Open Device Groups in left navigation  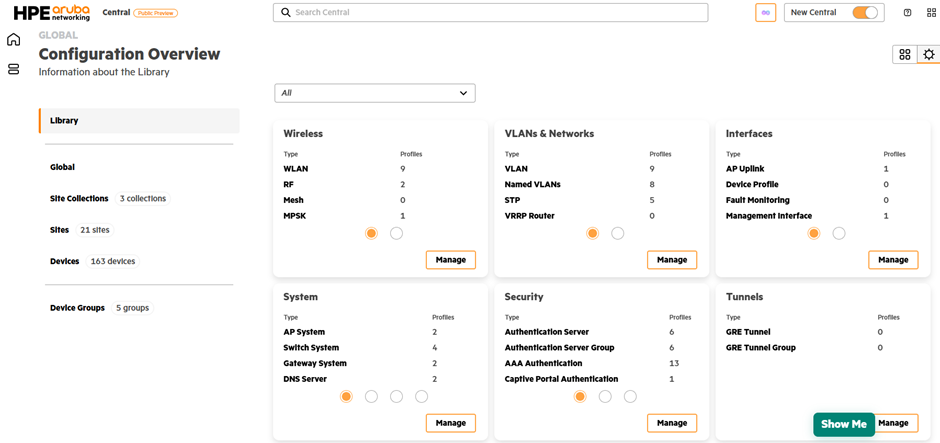pyautogui.click(x=77, y=308)
